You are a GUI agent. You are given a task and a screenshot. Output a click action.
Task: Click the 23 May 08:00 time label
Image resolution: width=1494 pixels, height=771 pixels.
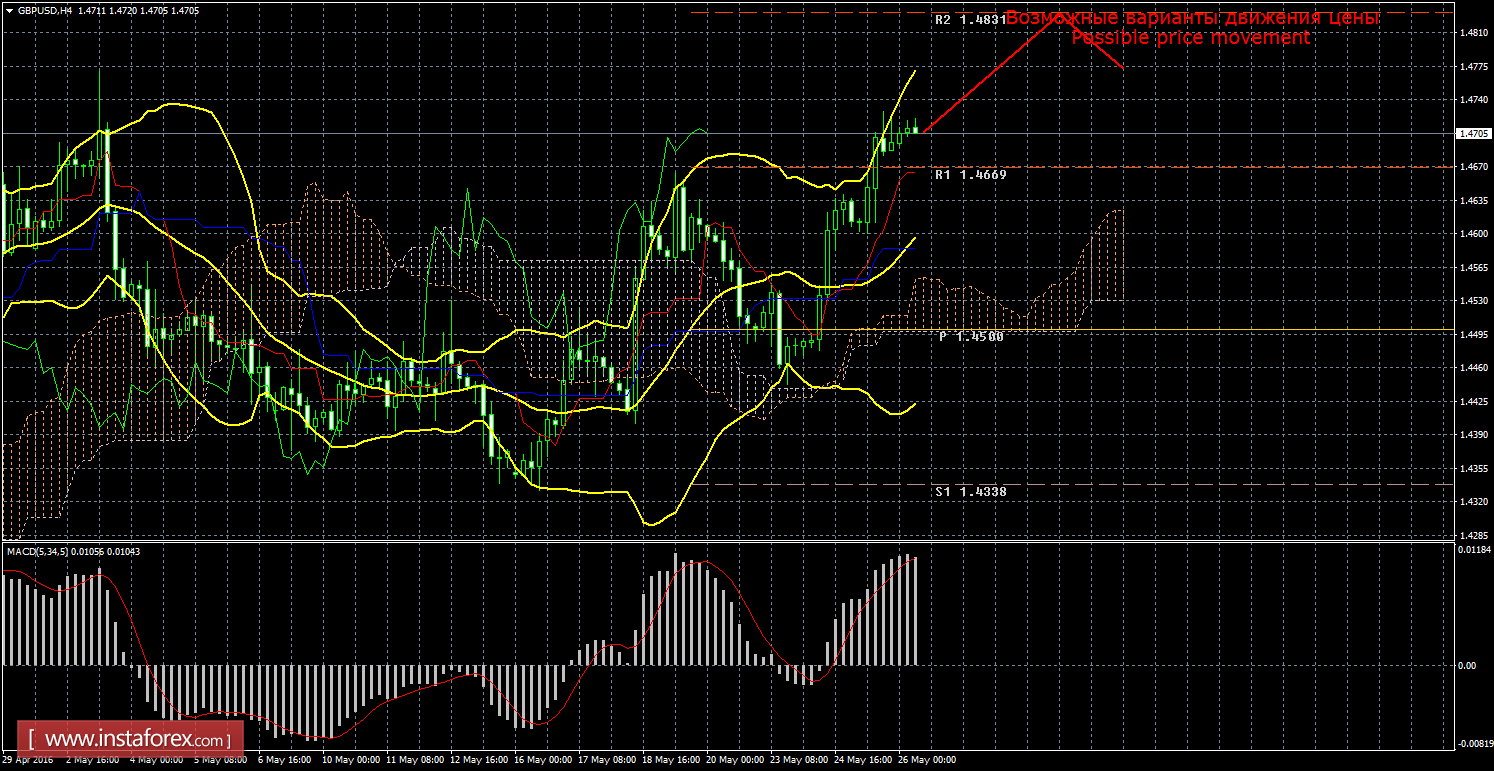[x=797, y=759]
